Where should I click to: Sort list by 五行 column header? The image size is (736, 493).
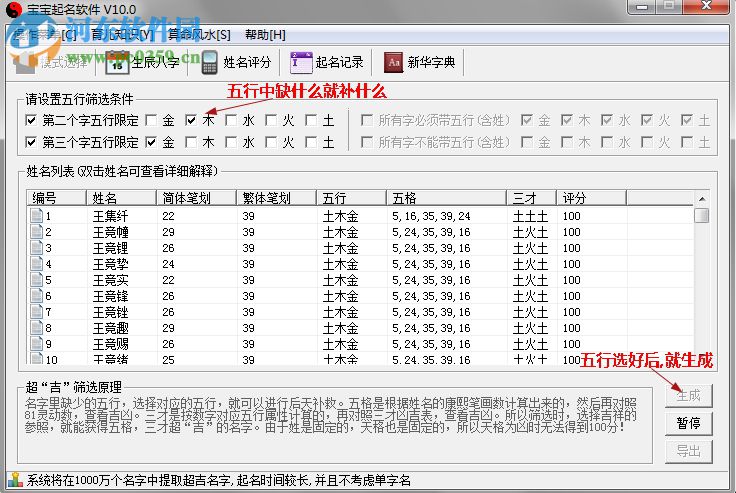coord(351,198)
